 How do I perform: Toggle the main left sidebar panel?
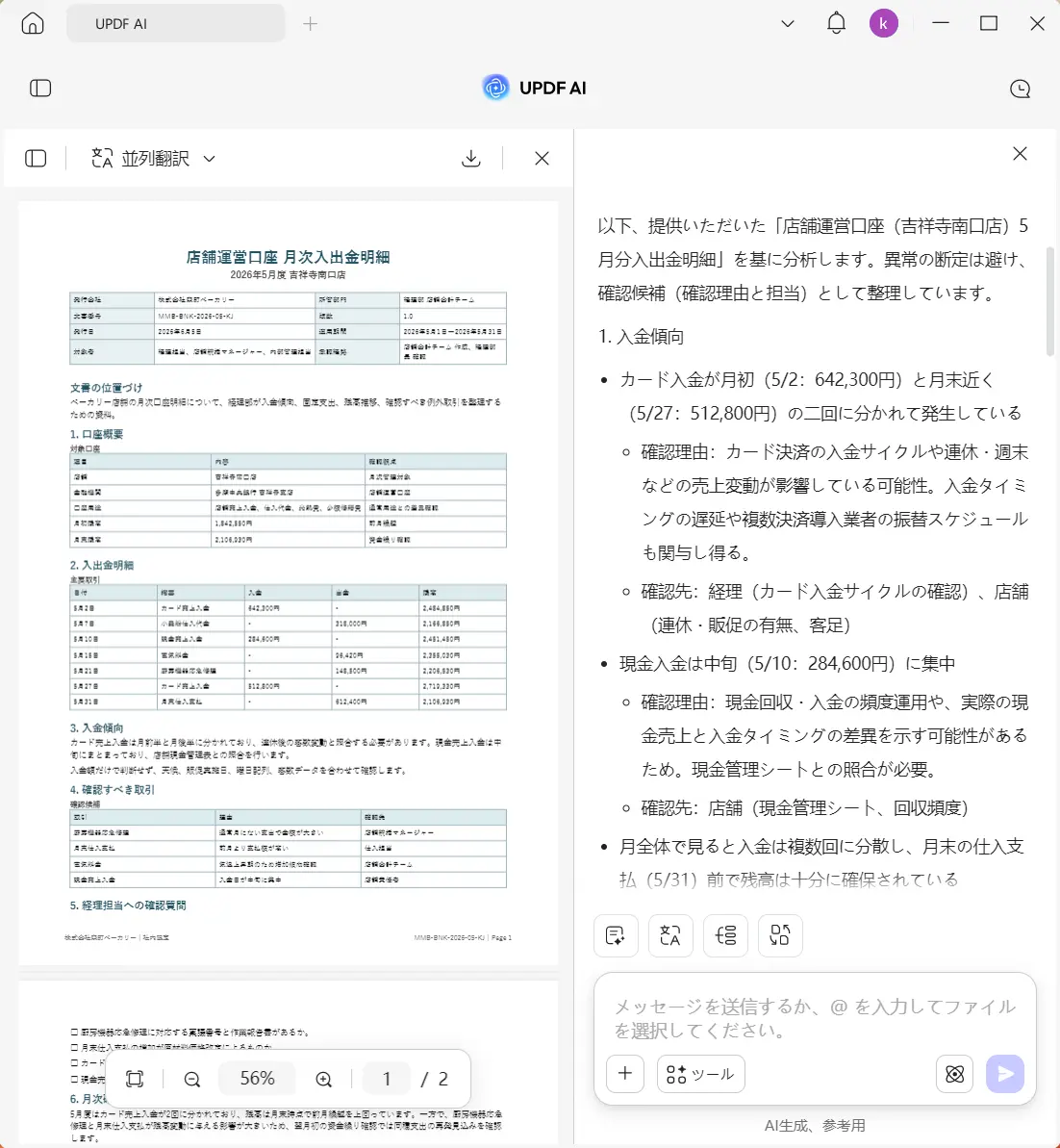[40, 89]
